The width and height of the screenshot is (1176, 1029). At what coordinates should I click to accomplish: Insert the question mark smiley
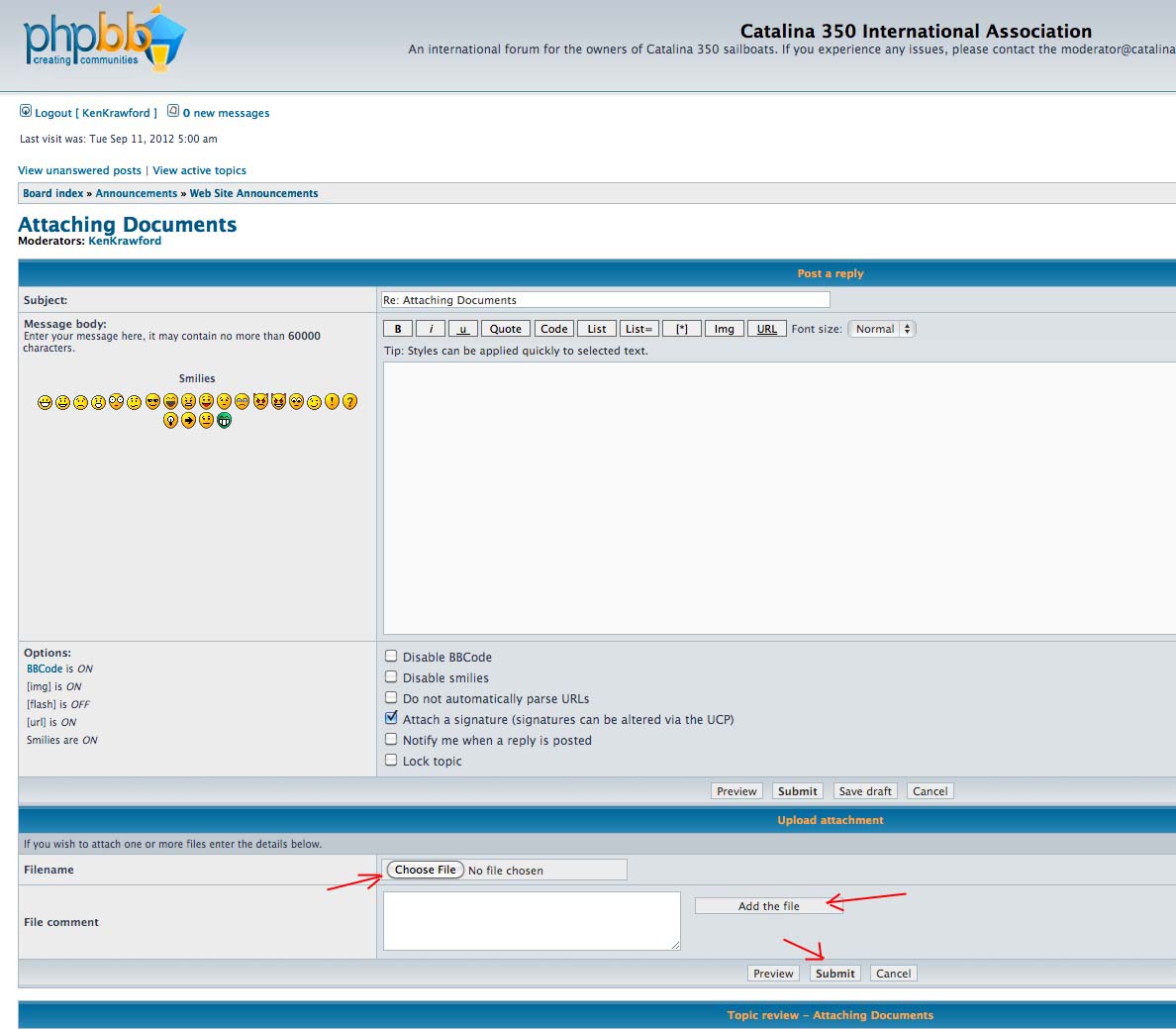click(349, 401)
